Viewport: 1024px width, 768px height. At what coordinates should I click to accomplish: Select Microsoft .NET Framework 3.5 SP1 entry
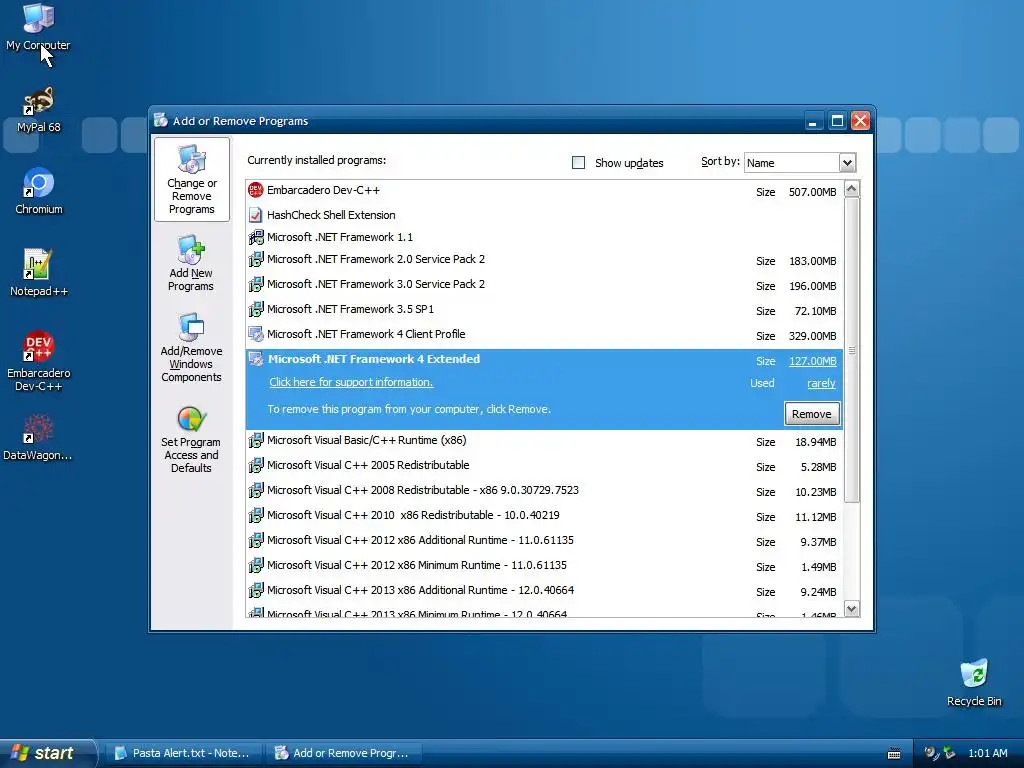[x=544, y=309]
